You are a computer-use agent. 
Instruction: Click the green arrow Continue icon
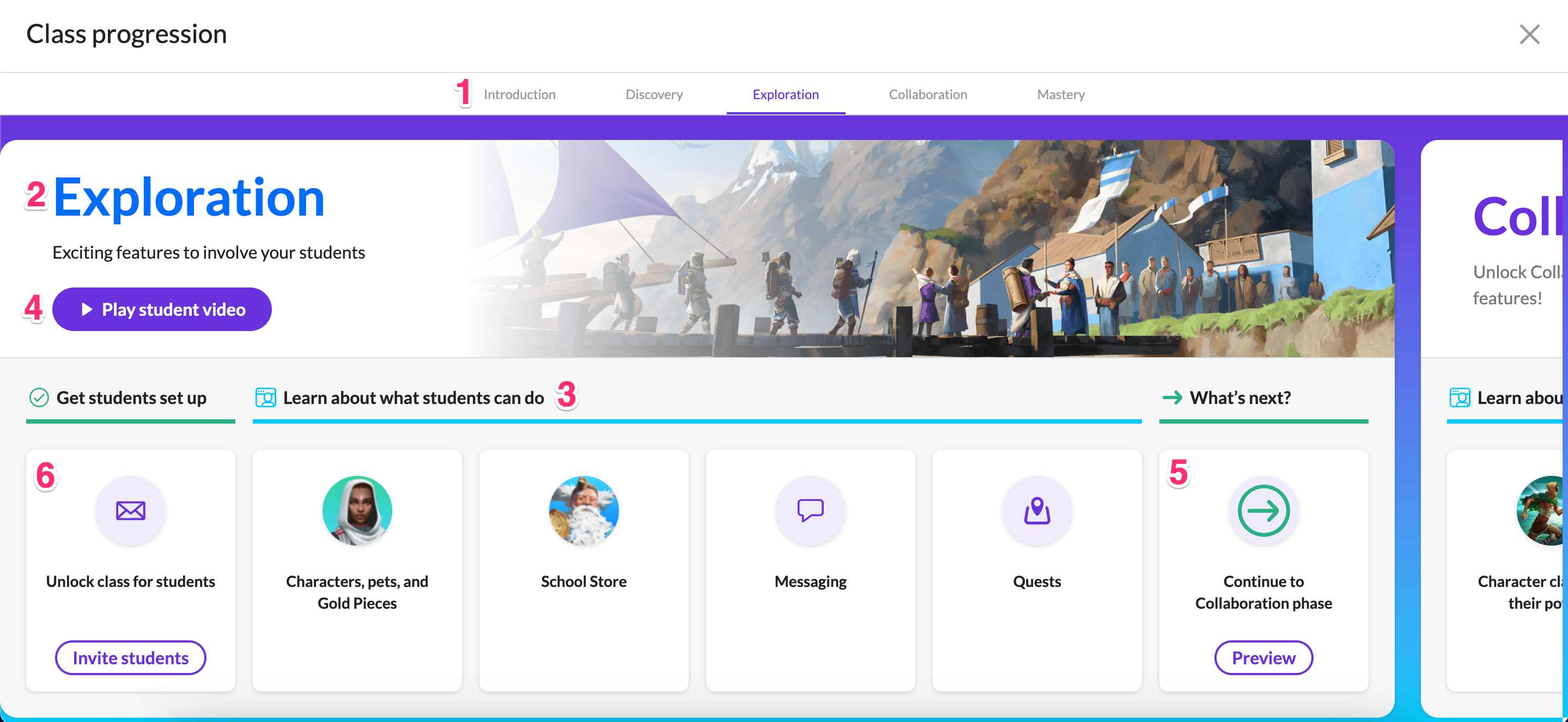[x=1263, y=510]
